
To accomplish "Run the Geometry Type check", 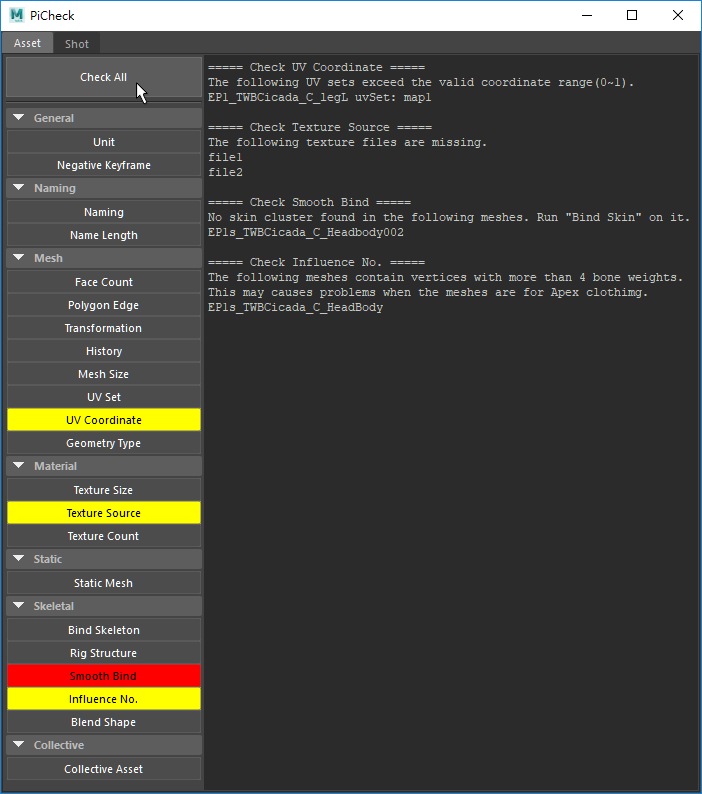I will [104, 443].
